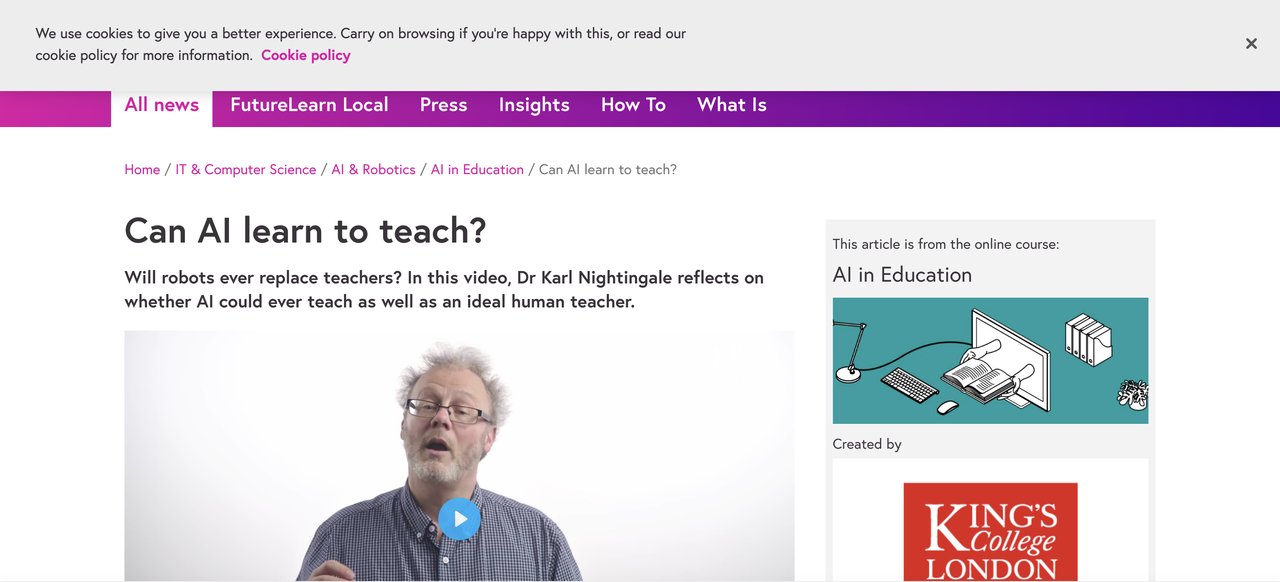Select How To in the navigation bar
The image size is (1280, 582).
pyautogui.click(x=632, y=104)
